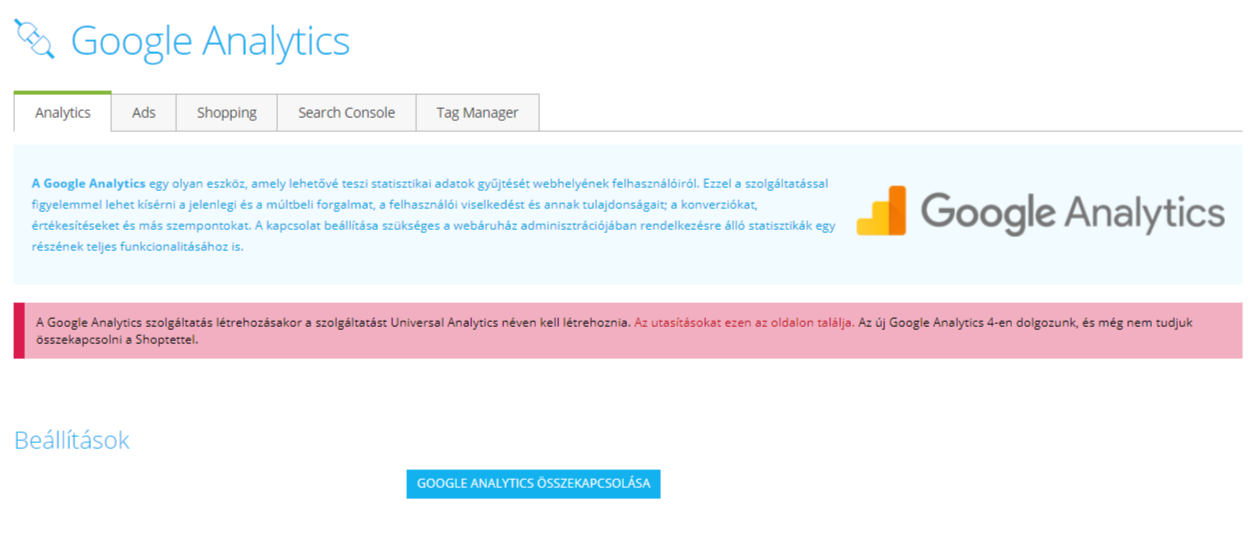Click the large Google Analytics page title
This screenshot has height=545, width=1260.
coord(210,41)
